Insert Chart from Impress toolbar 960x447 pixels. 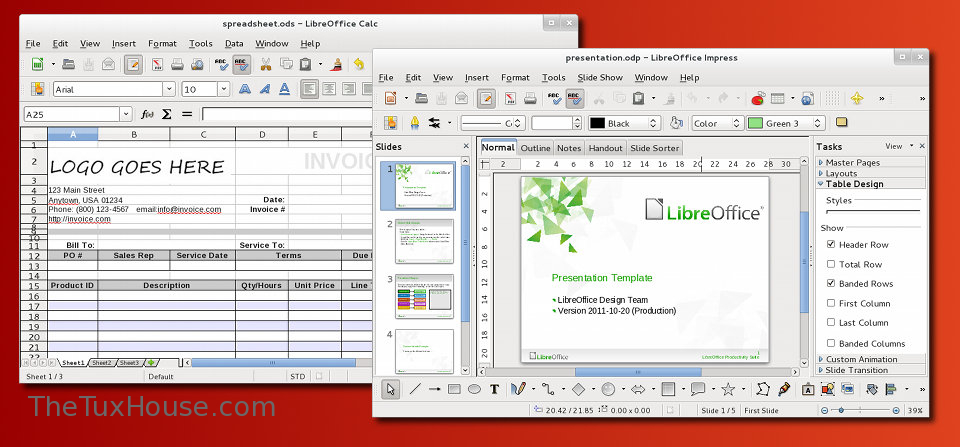pyautogui.click(x=758, y=98)
